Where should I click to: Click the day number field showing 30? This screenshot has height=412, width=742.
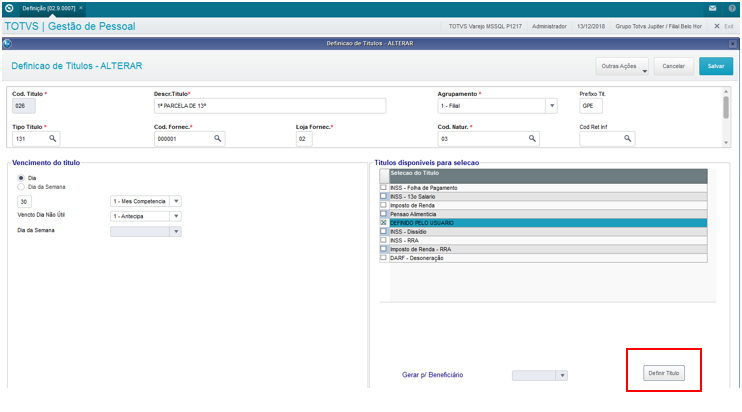24,202
